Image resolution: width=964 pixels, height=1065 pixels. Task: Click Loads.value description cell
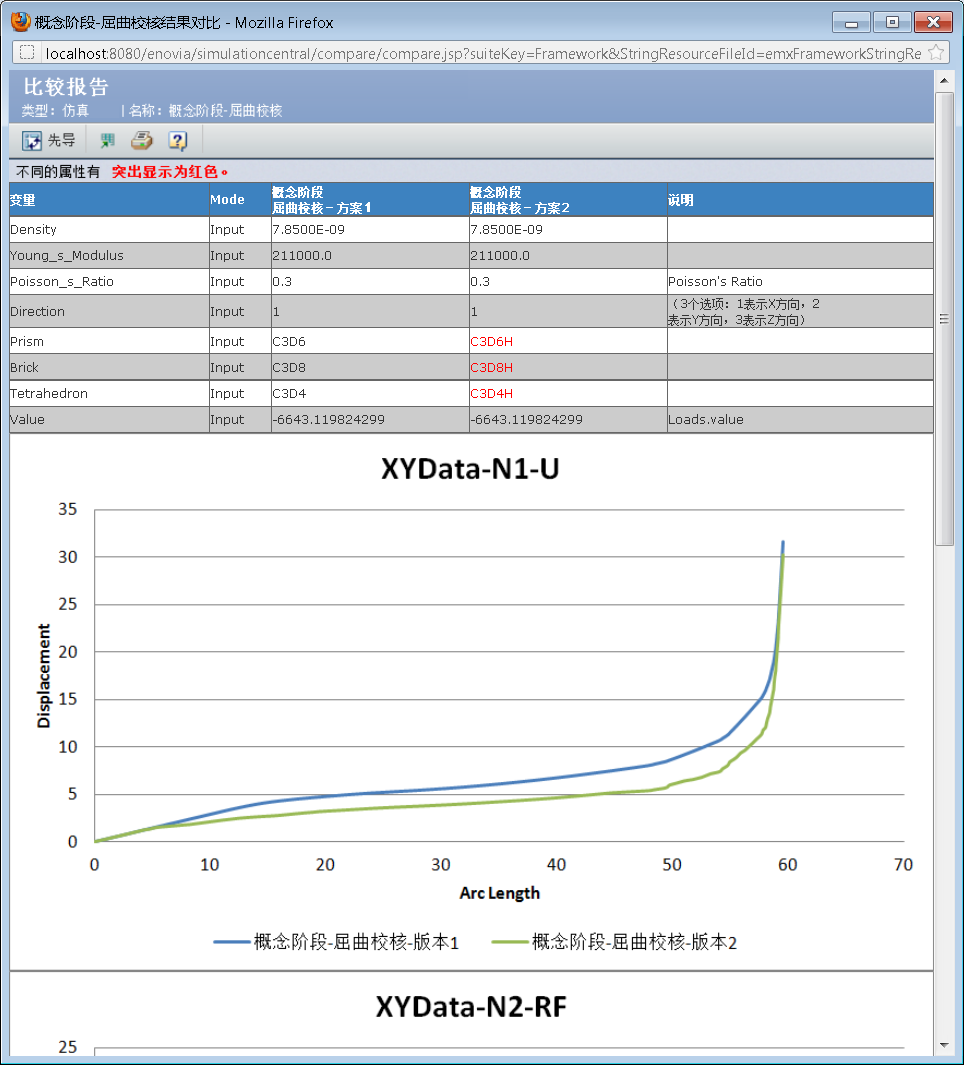[800, 419]
